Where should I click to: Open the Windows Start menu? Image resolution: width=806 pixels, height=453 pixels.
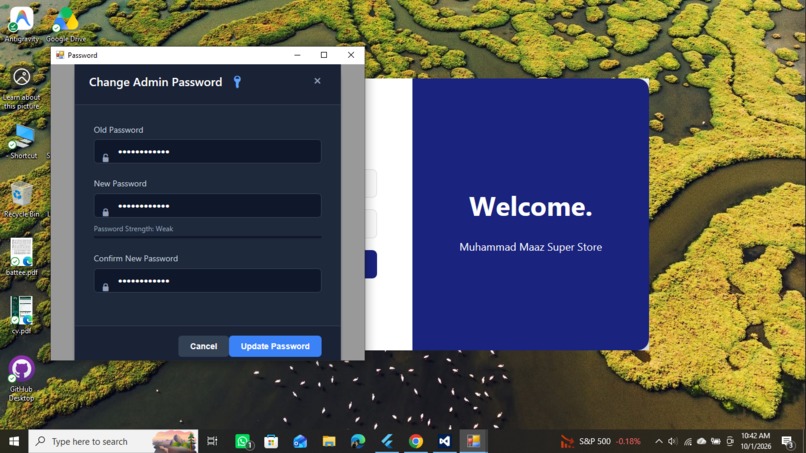14,441
